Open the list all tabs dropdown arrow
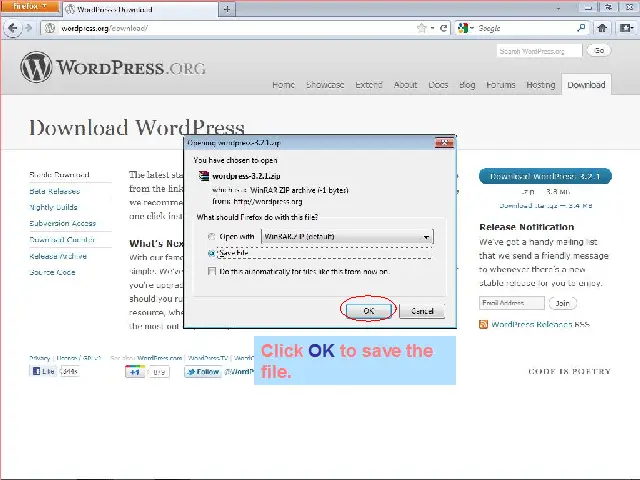The width and height of the screenshot is (640, 480). [558, 8]
